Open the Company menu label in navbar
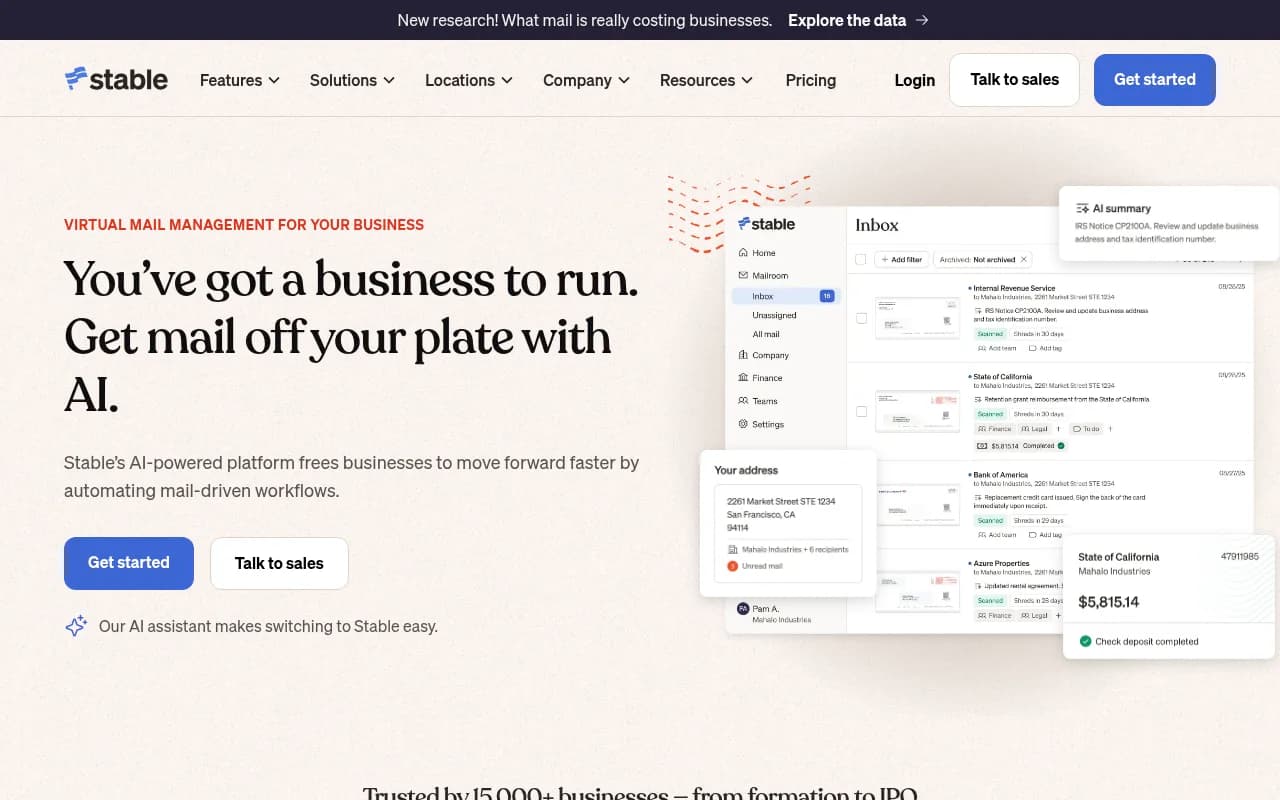 (577, 80)
